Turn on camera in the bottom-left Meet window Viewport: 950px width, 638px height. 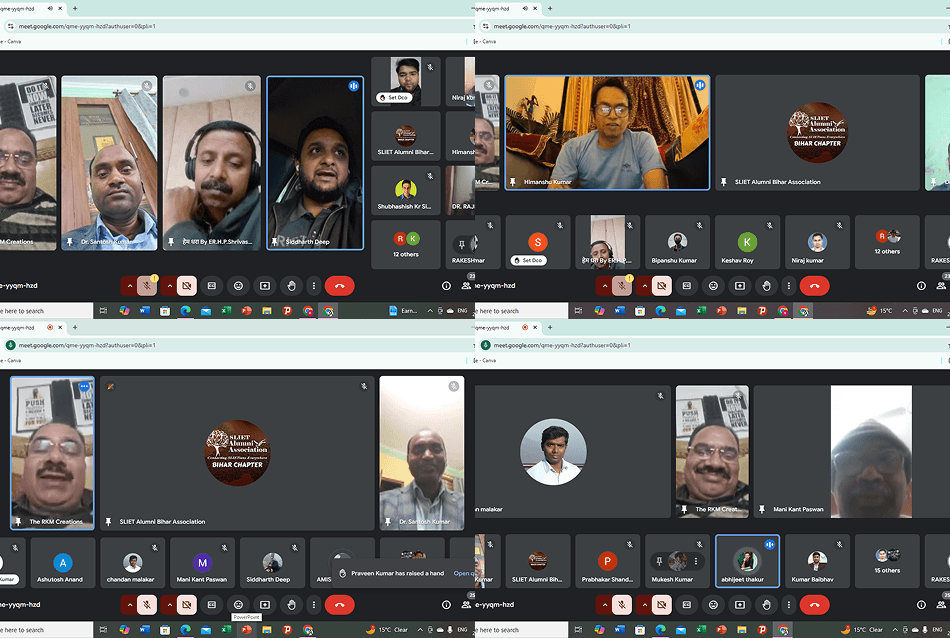tap(187, 605)
